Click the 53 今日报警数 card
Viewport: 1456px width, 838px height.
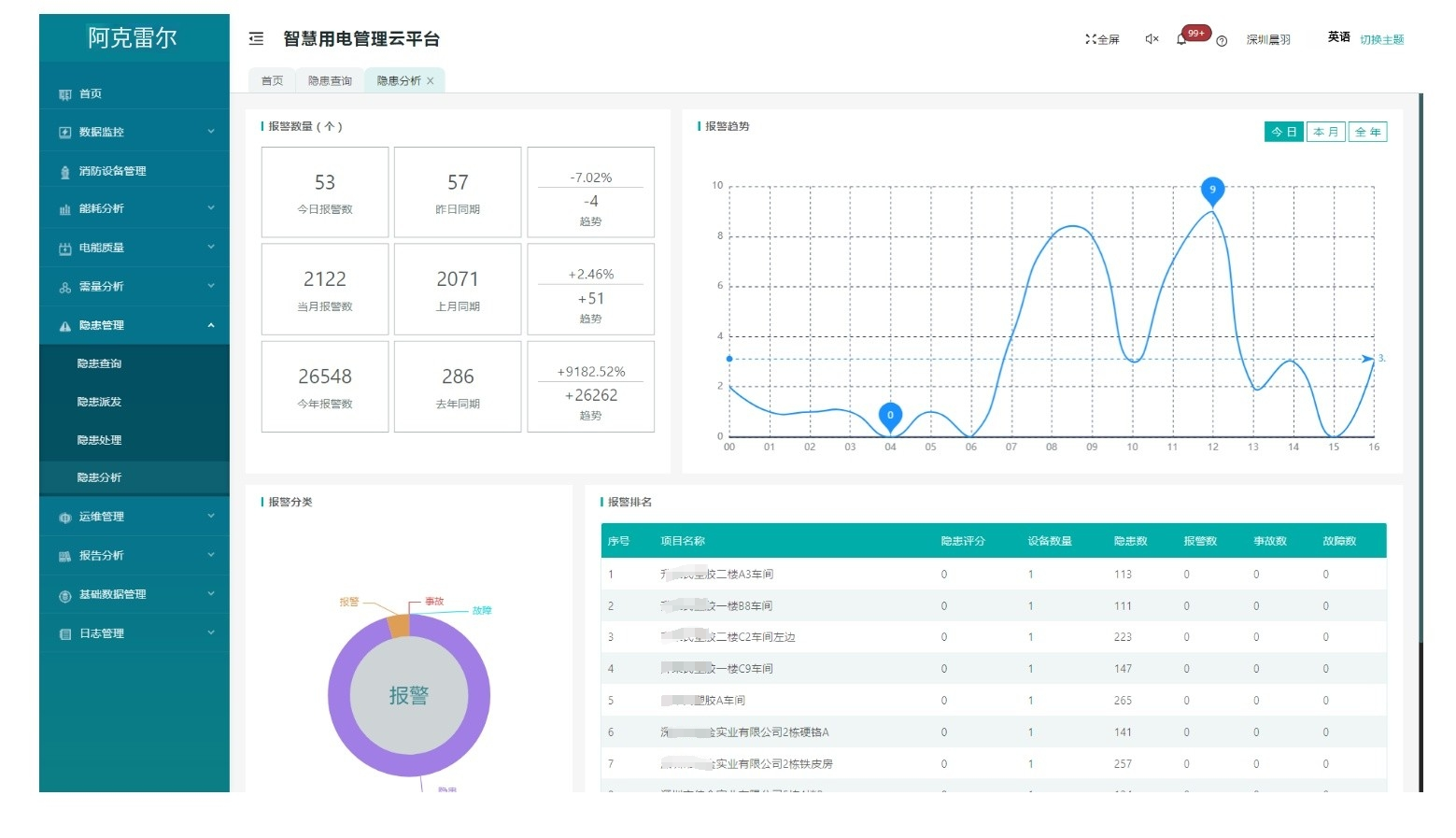(325, 192)
